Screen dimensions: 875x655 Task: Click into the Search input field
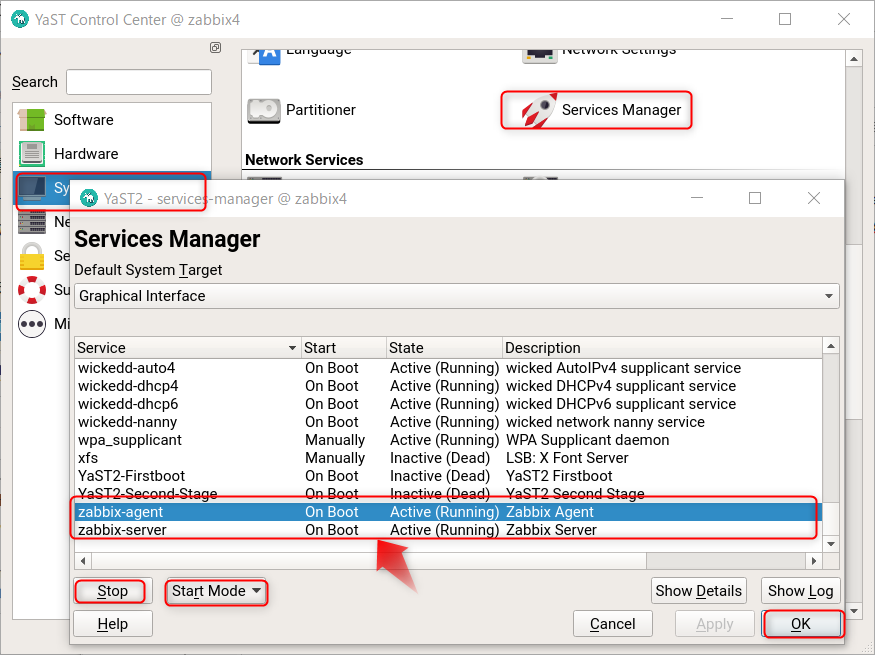(x=139, y=82)
